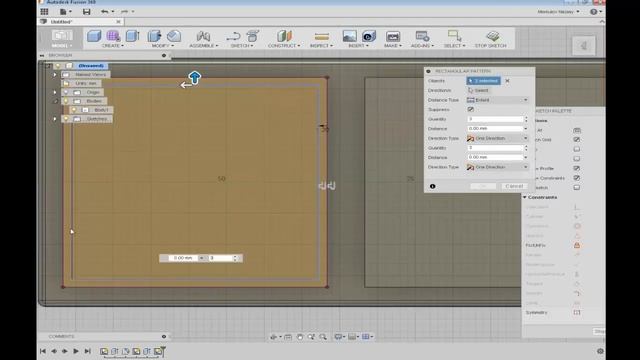Click the Select tool icon
Image resolution: width=640 pixels, height=360 pixels.
(454, 36)
